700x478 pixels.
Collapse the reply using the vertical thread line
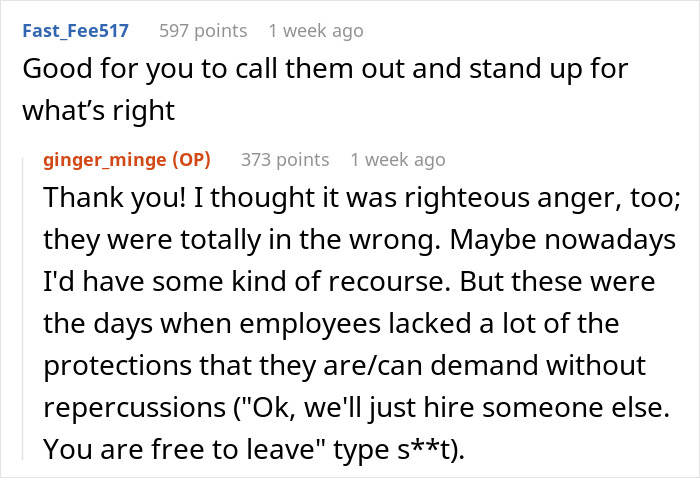click(23, 308)
